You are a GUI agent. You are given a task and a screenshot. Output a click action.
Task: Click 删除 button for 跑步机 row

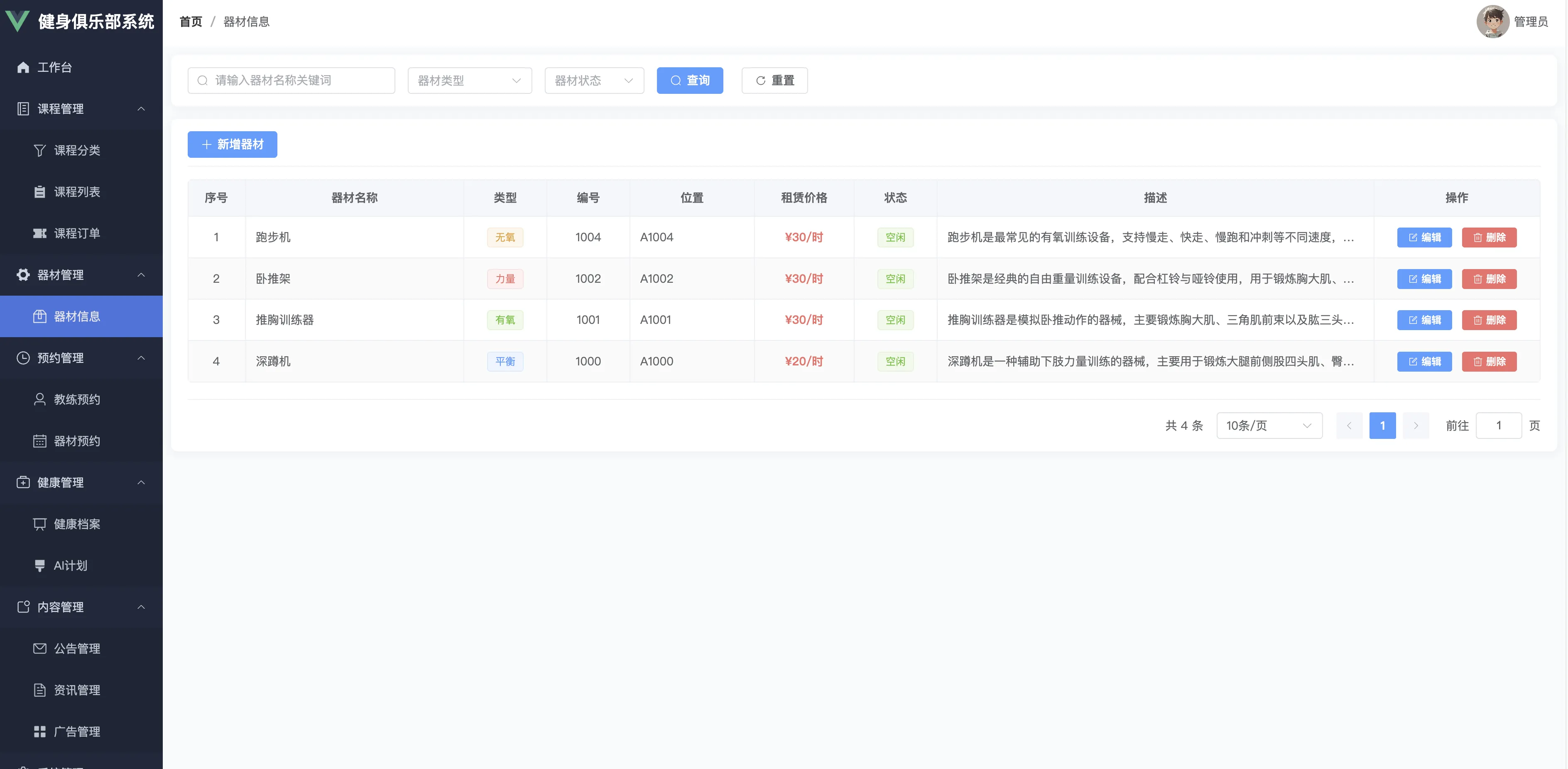click(x=1488, y=238)
